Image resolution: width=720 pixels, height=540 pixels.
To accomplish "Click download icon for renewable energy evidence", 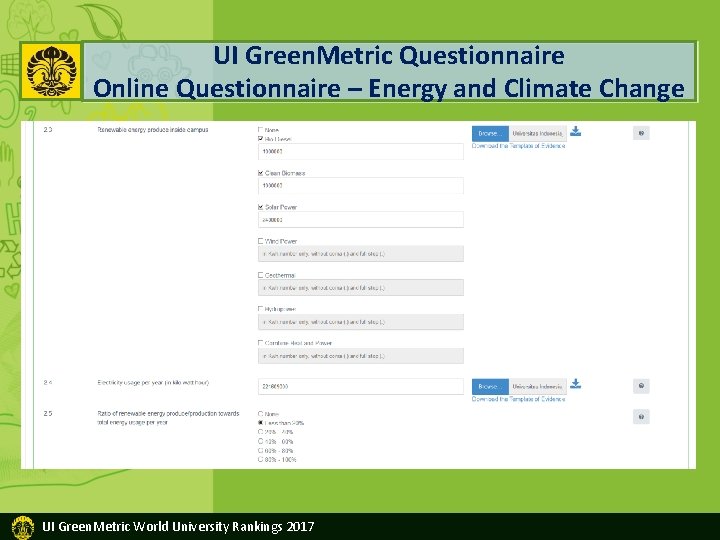I will pos(575,132).
